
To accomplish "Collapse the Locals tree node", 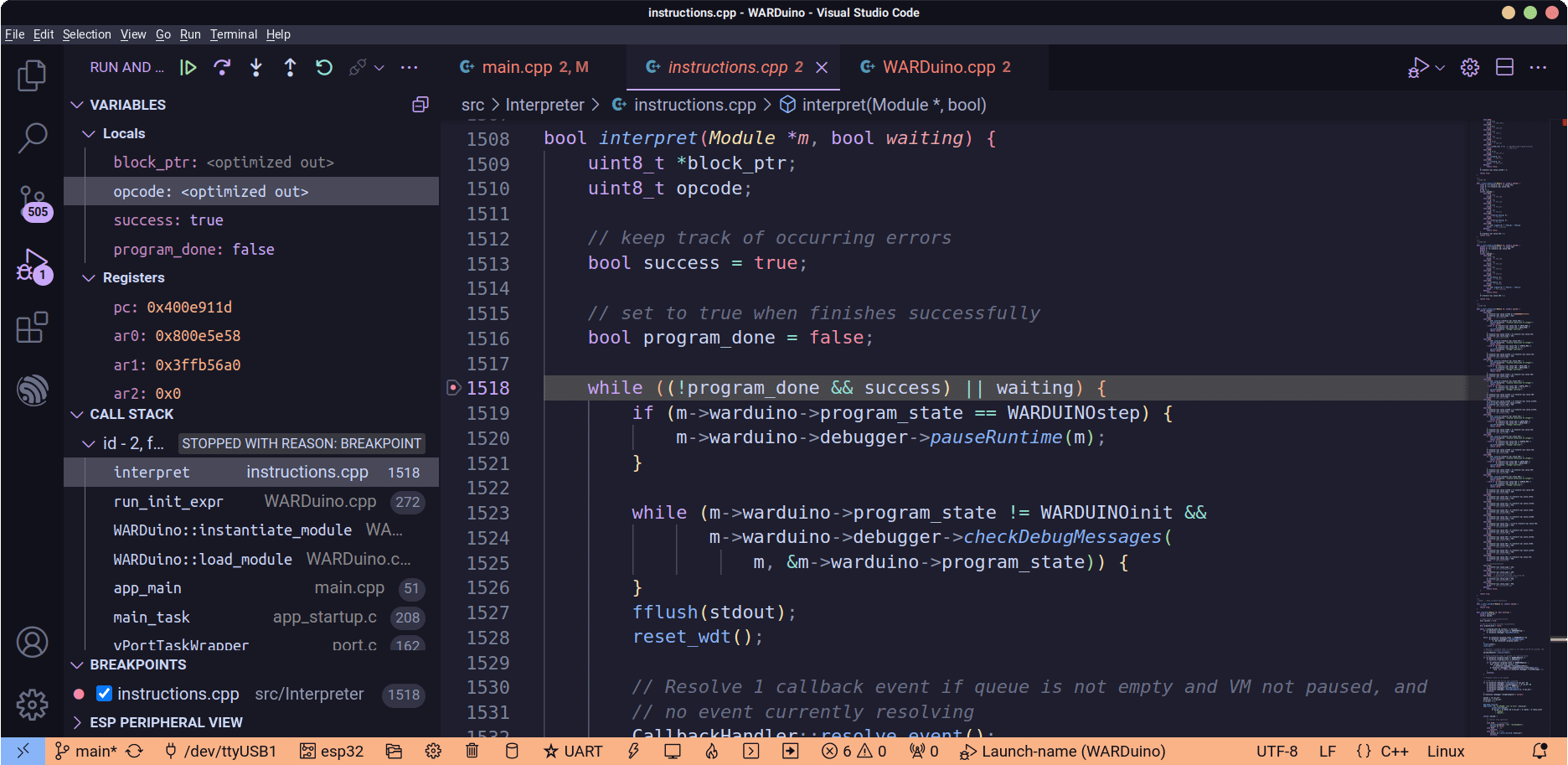I will (x=89, y=134).
